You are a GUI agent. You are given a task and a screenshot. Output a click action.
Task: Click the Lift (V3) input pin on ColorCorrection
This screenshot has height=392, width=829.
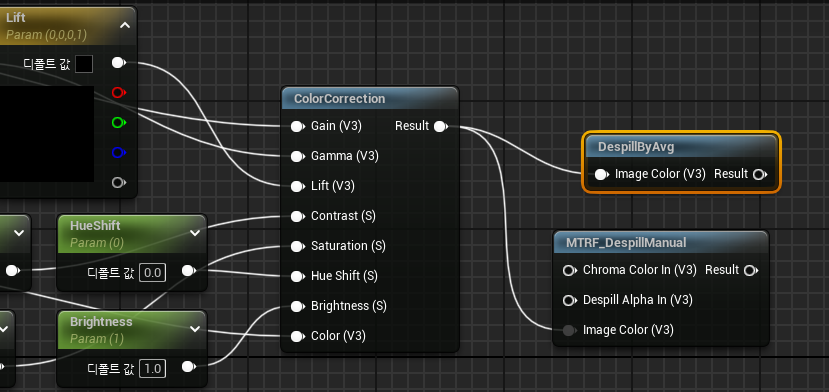298,186
